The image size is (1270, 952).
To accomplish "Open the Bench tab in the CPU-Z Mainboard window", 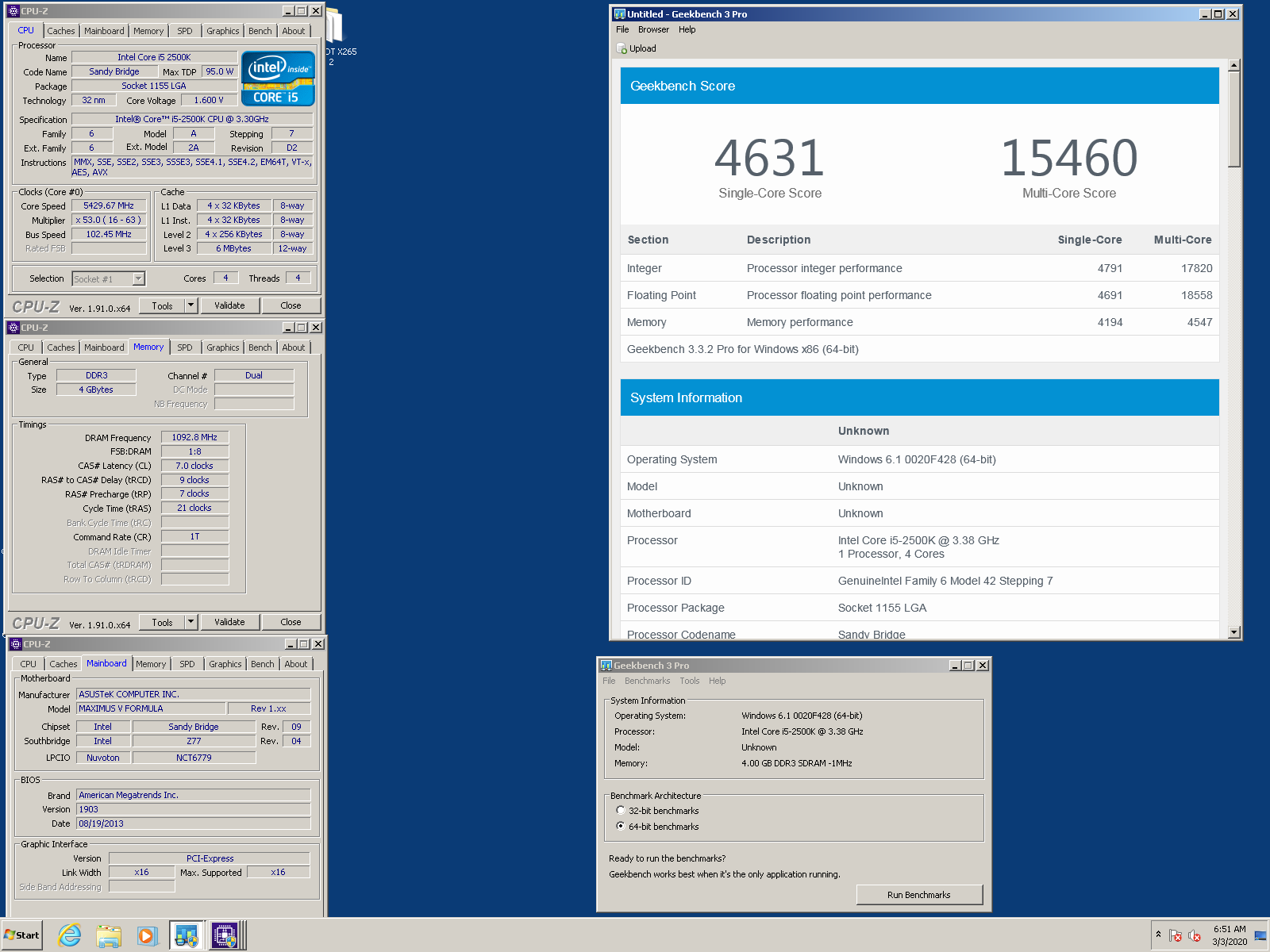I will coord(263,664).
